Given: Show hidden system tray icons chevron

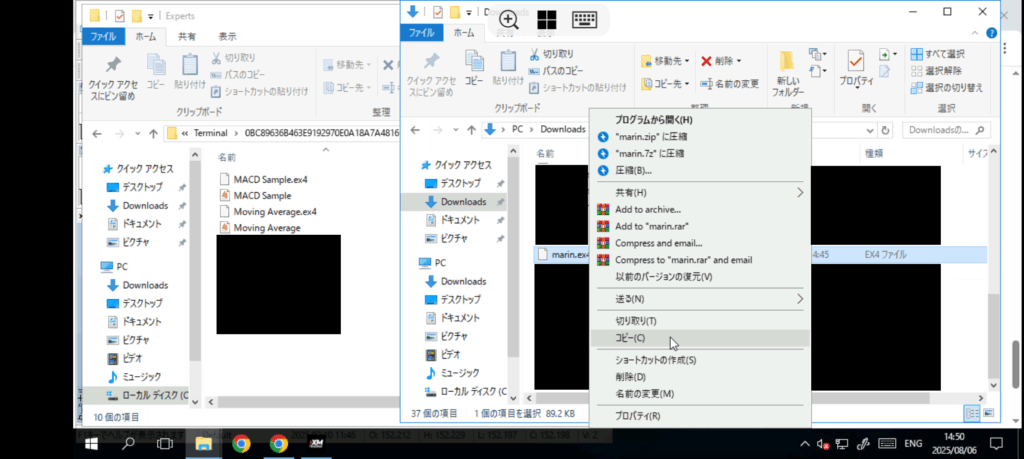Looking at the screenshot, I should (x=803, y=444).
